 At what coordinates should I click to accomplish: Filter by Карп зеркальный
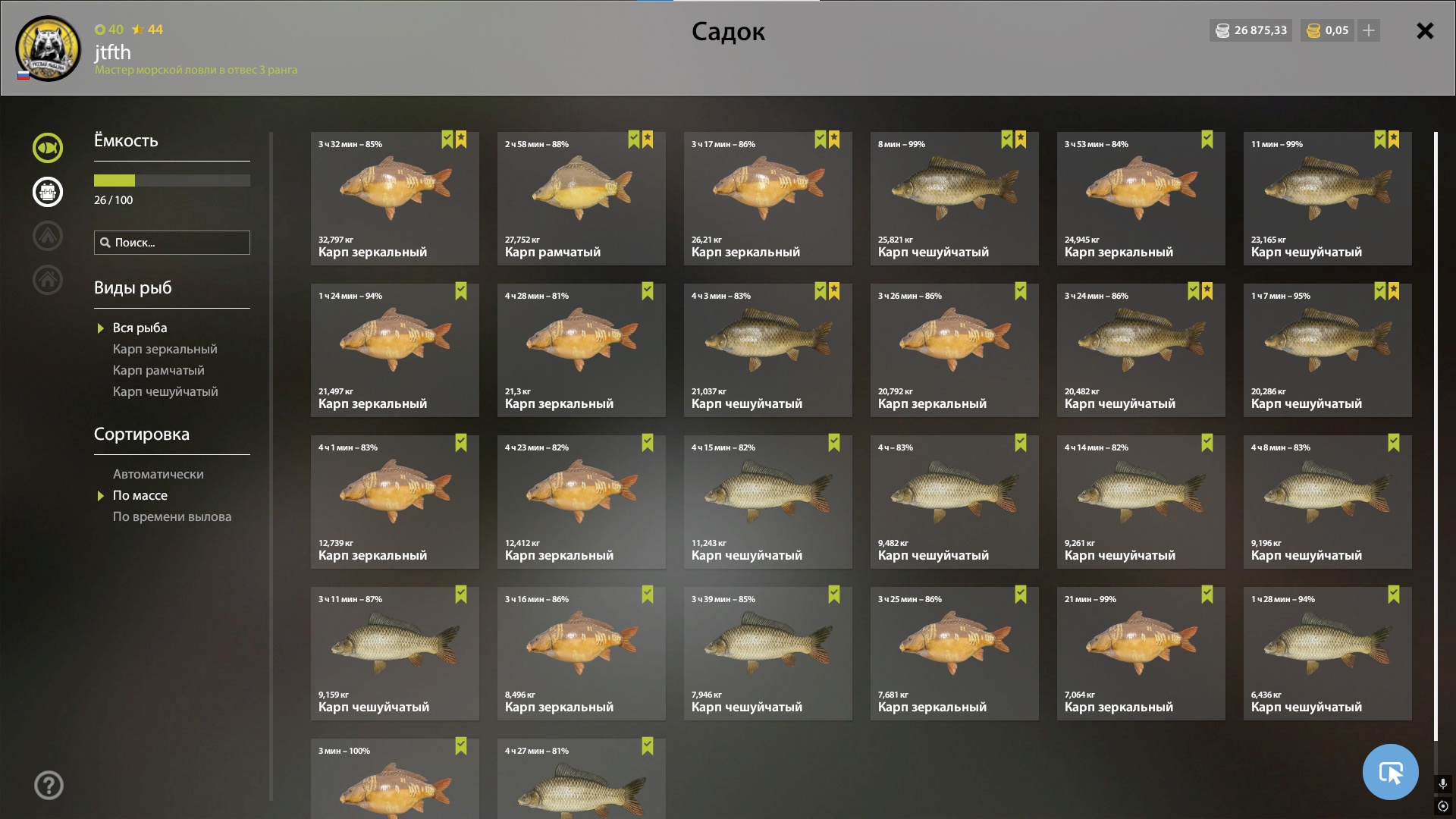[x=165, y=349]
